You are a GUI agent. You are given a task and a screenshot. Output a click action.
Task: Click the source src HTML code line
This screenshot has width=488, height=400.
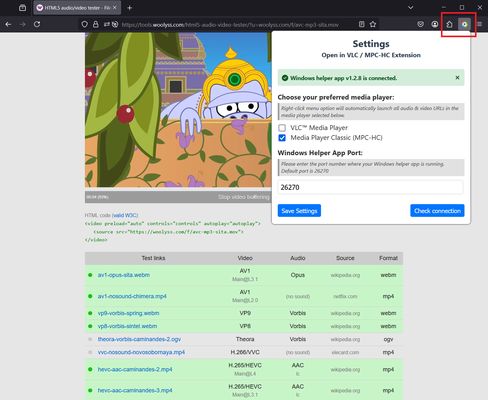click(x=168, y=232)
